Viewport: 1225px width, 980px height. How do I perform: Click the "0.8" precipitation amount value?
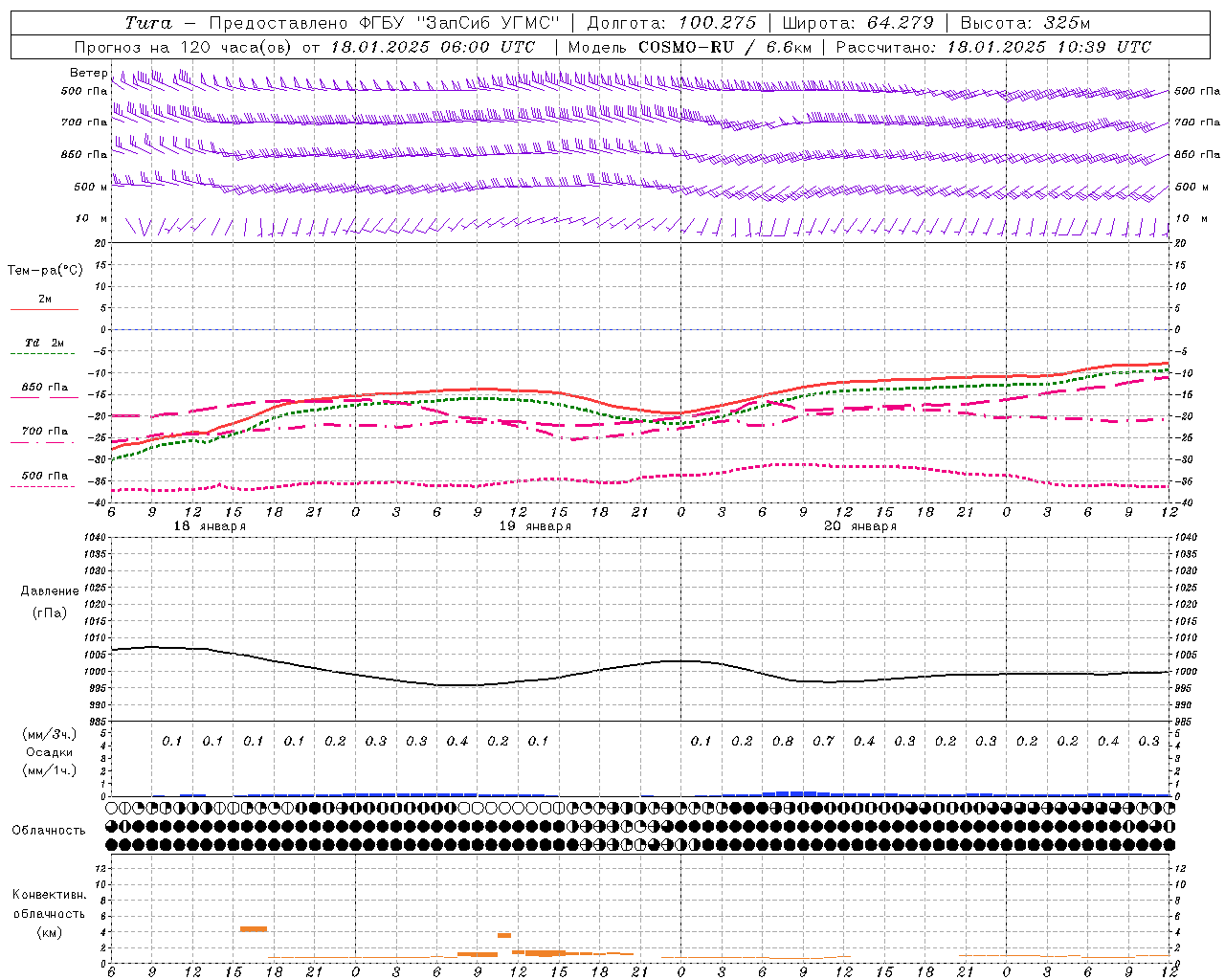(783, 741)
